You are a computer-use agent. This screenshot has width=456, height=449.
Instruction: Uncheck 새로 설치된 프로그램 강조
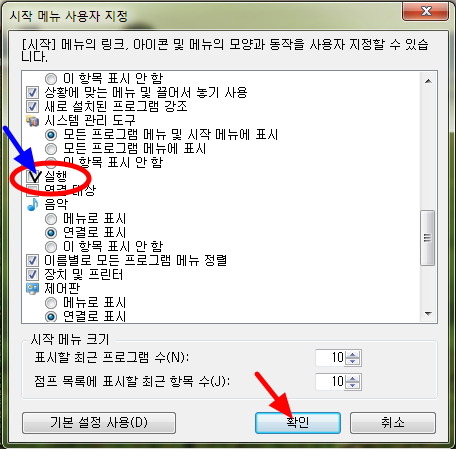pos(32,107)
